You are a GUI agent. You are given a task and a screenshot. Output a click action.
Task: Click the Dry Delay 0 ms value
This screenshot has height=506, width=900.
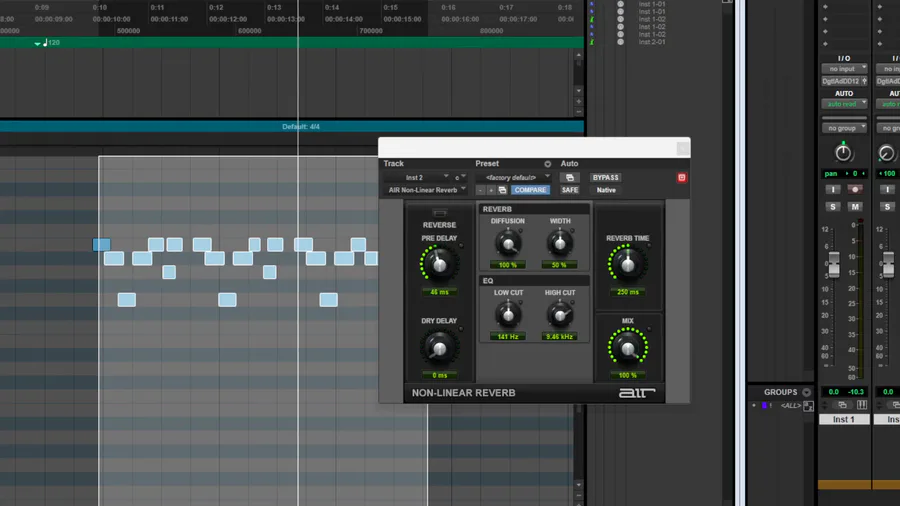439,375
